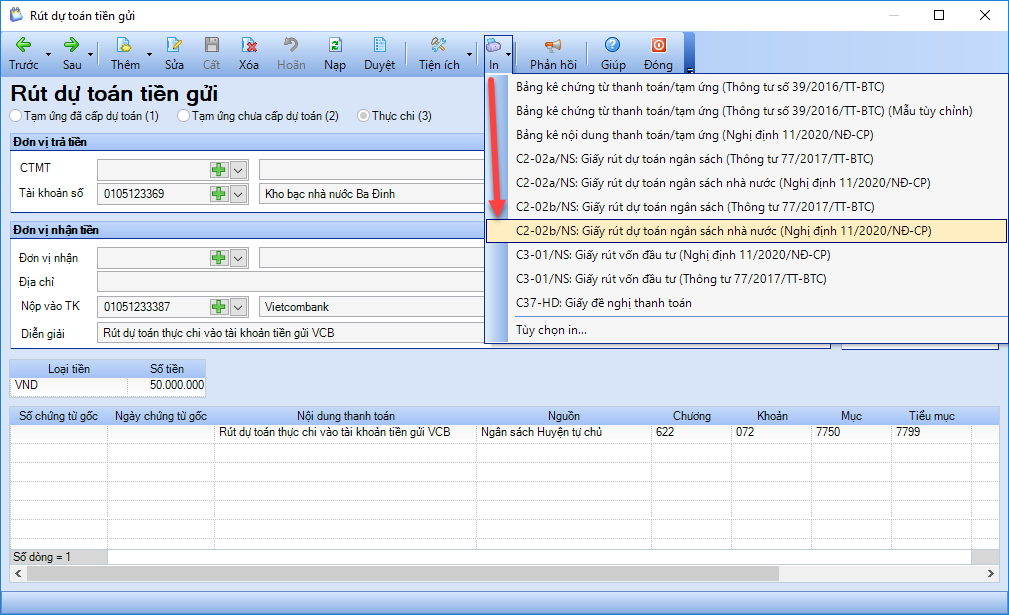Click Chương cell 622
The width and height of the screenshot is (1009, 615).
(691, 432)
